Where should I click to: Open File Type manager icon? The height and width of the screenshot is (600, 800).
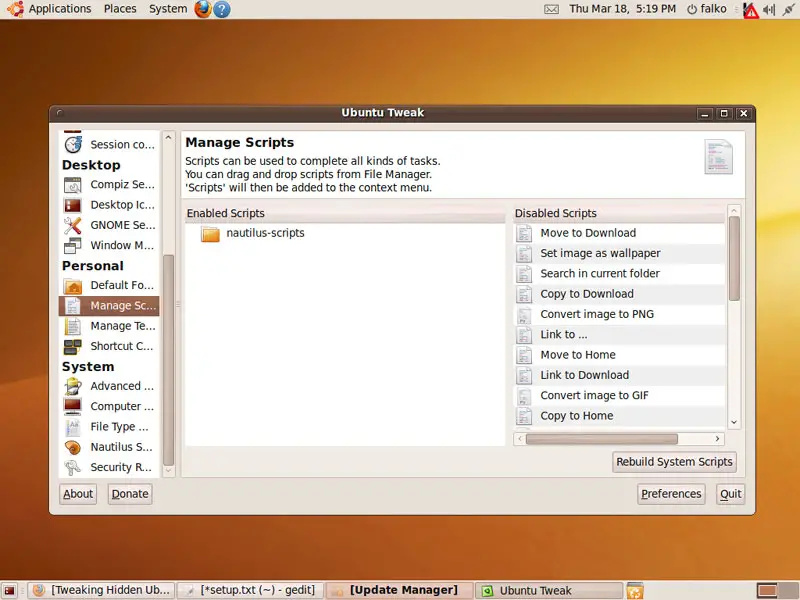tap(73, 427)
